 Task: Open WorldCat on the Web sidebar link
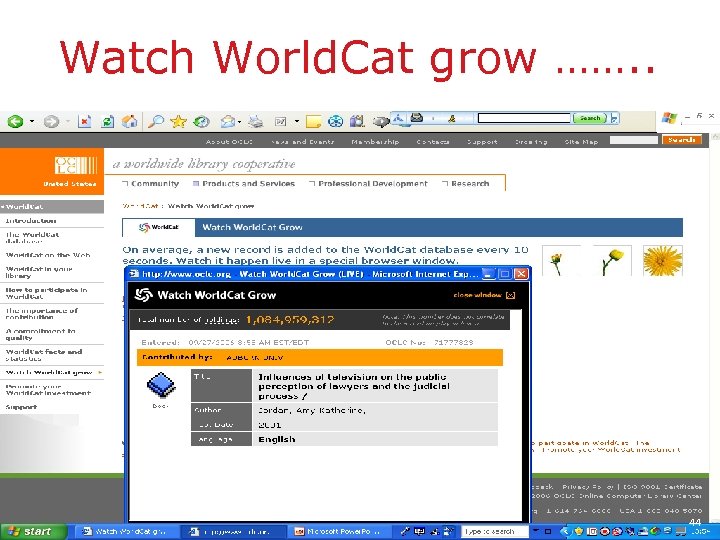[x=48, y=255]
